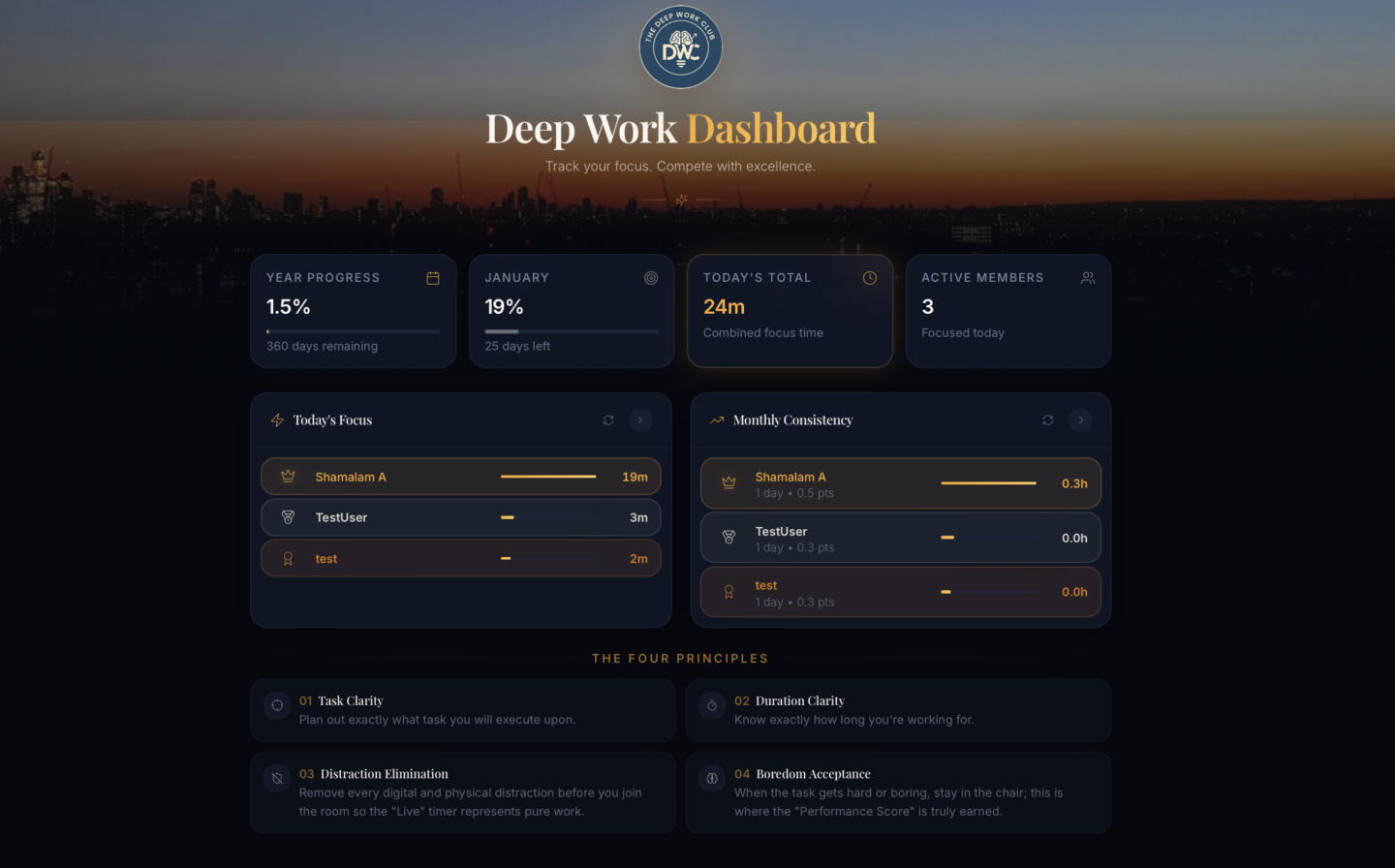
Task: Click the trending arrow icon beside Monthly Consistency
Action: pos(717,420)
